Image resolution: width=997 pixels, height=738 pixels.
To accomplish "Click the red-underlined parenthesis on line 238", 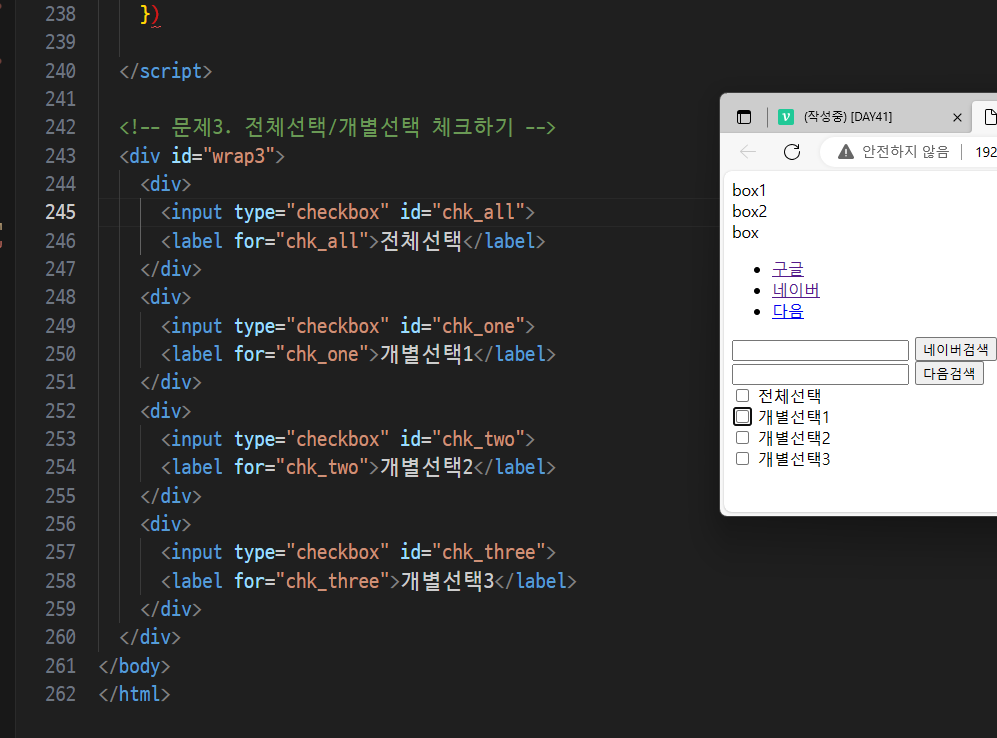I will tap(155, 14).
